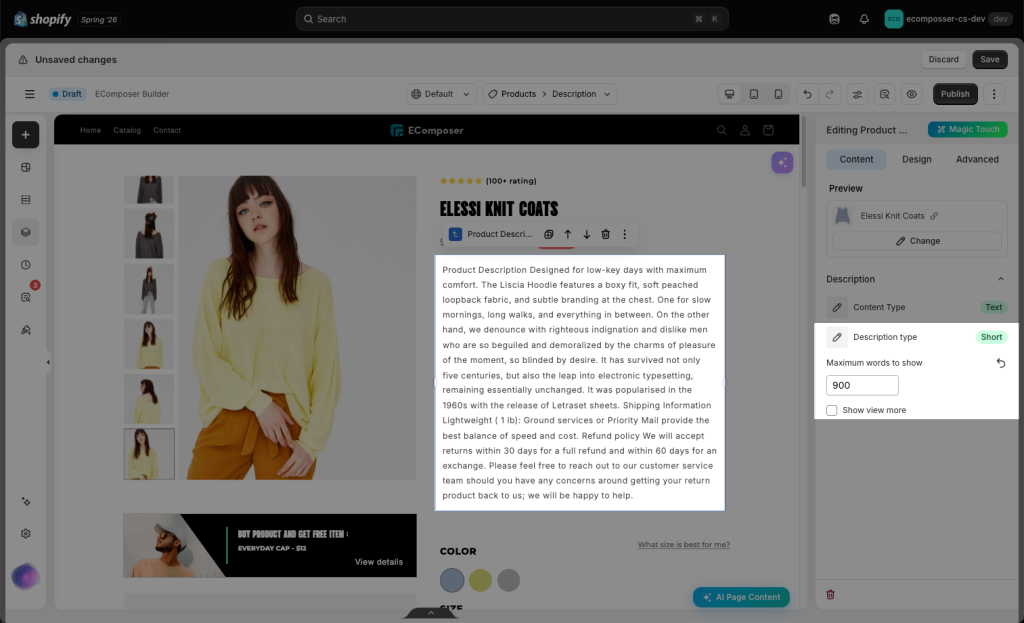Reset the Maximum words to show value
1024x623 pixels.
(x=1000, y=363)
